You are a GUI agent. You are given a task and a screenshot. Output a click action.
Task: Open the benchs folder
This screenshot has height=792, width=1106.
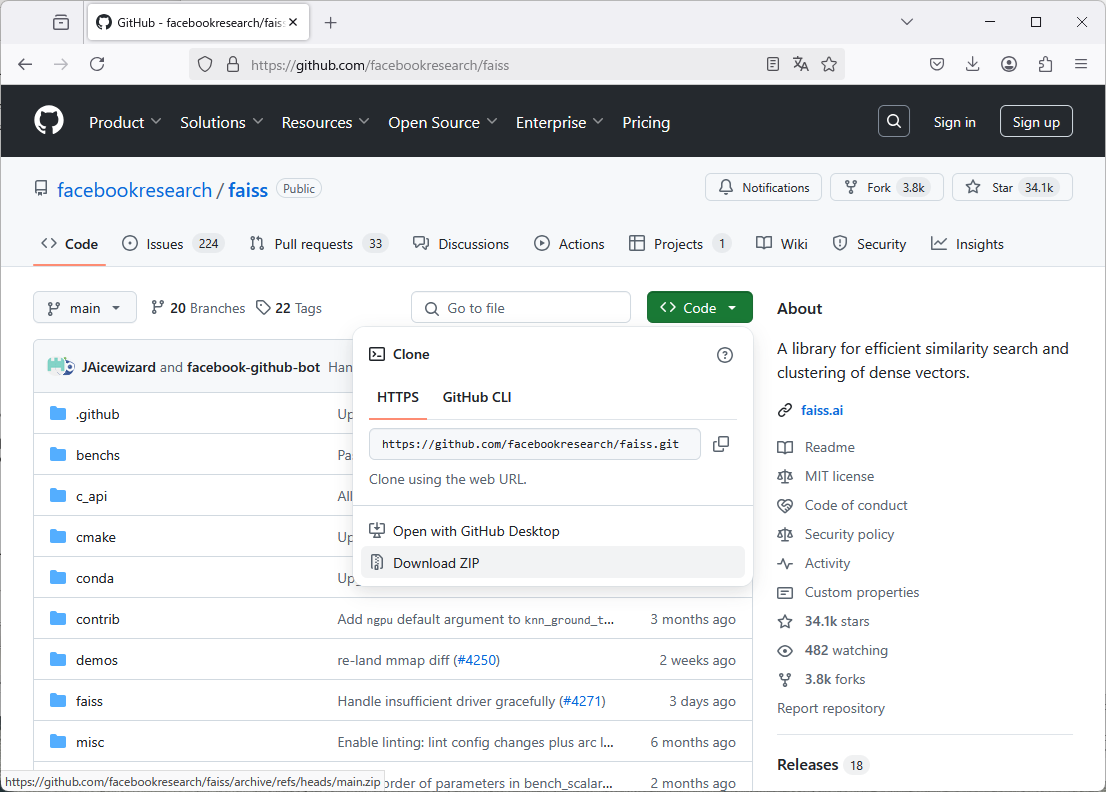point(98,454)
